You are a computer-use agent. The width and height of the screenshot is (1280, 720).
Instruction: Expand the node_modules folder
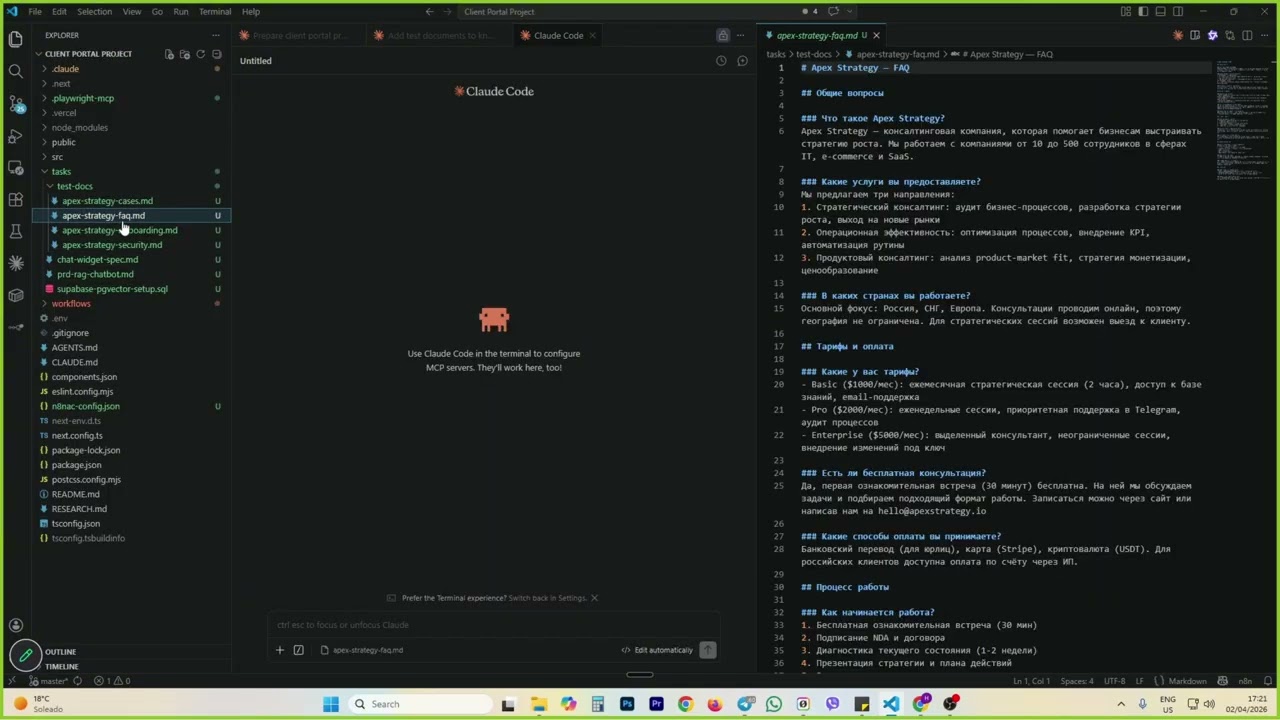pos(131,127)
